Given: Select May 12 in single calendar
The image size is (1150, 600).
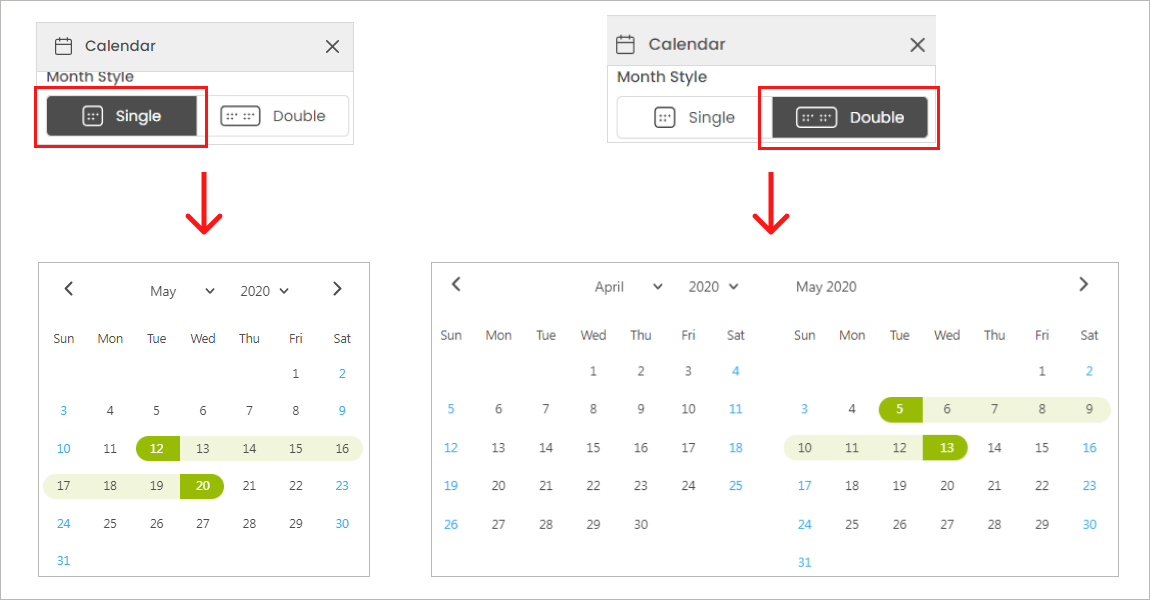Looking at the screenshot, I should pos(157,448).
